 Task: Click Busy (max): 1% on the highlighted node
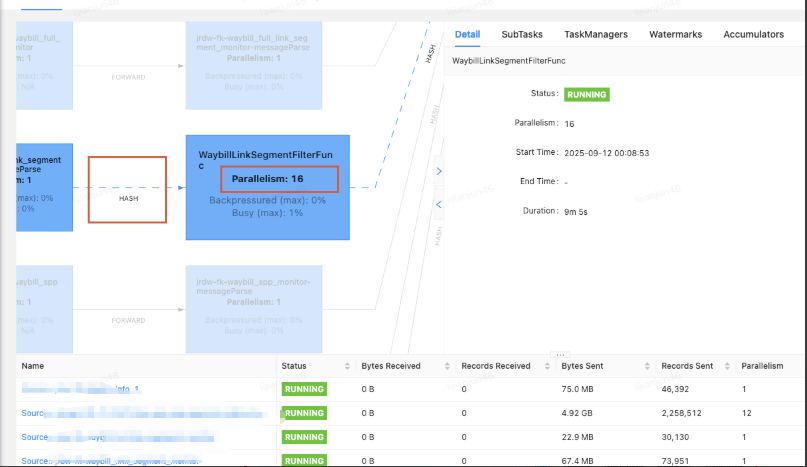[x=267, y=213]
